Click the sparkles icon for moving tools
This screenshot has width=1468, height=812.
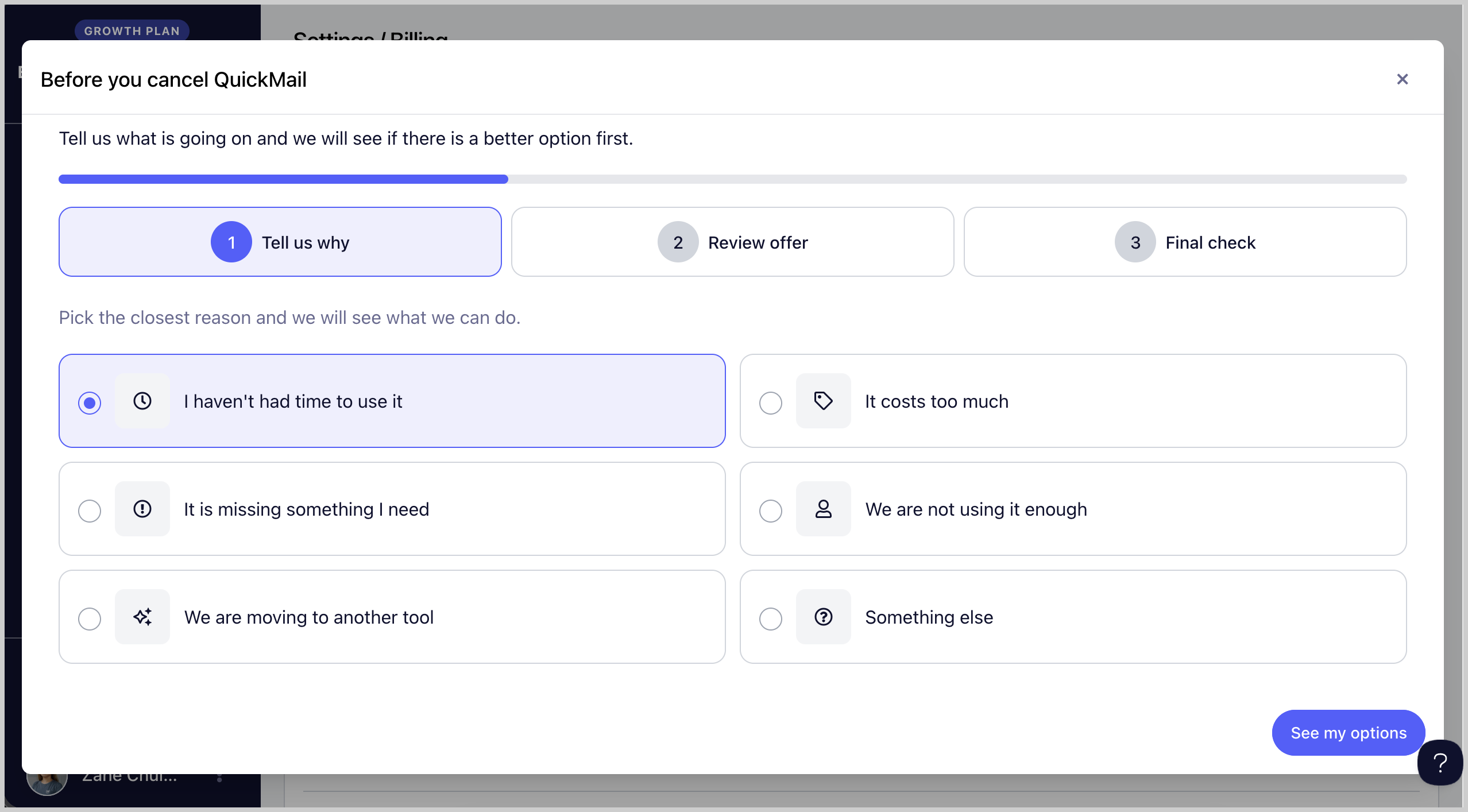[142, 617]
